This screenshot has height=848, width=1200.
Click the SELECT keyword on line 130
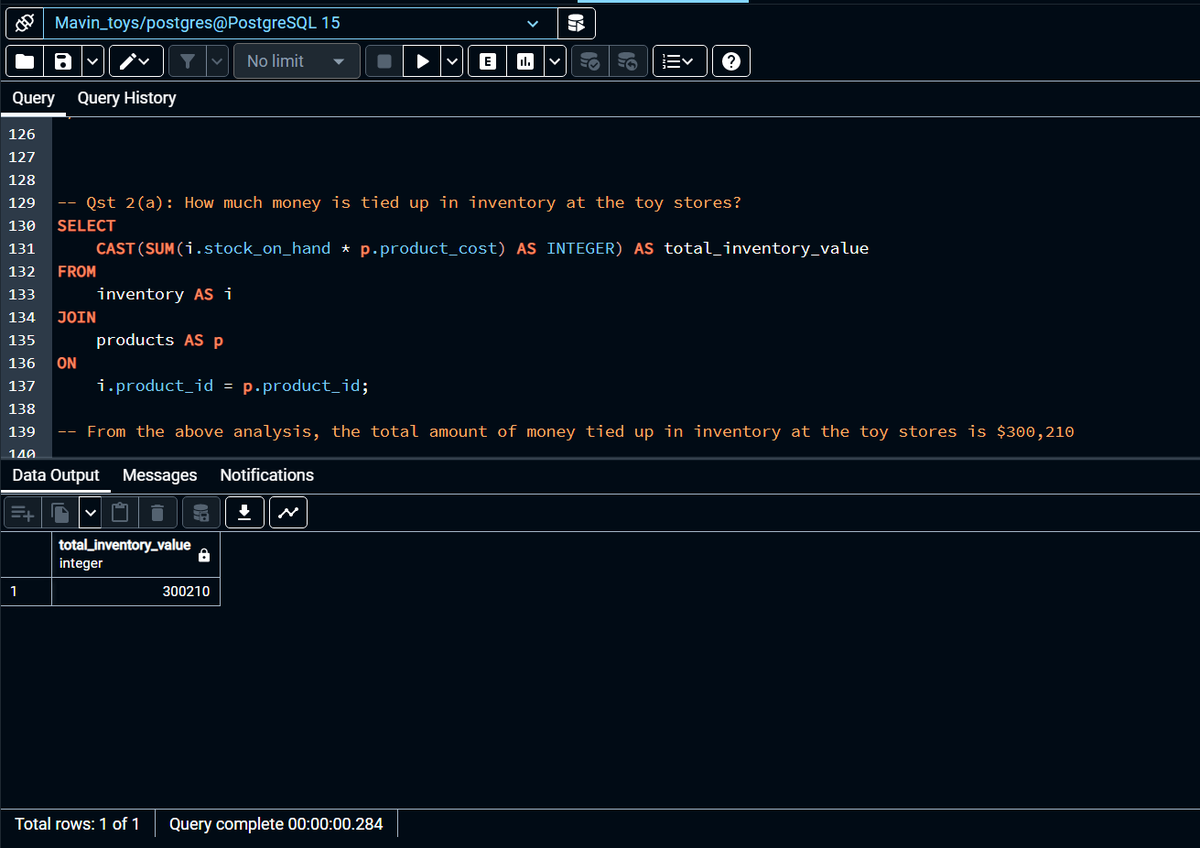tap(86, 226)
